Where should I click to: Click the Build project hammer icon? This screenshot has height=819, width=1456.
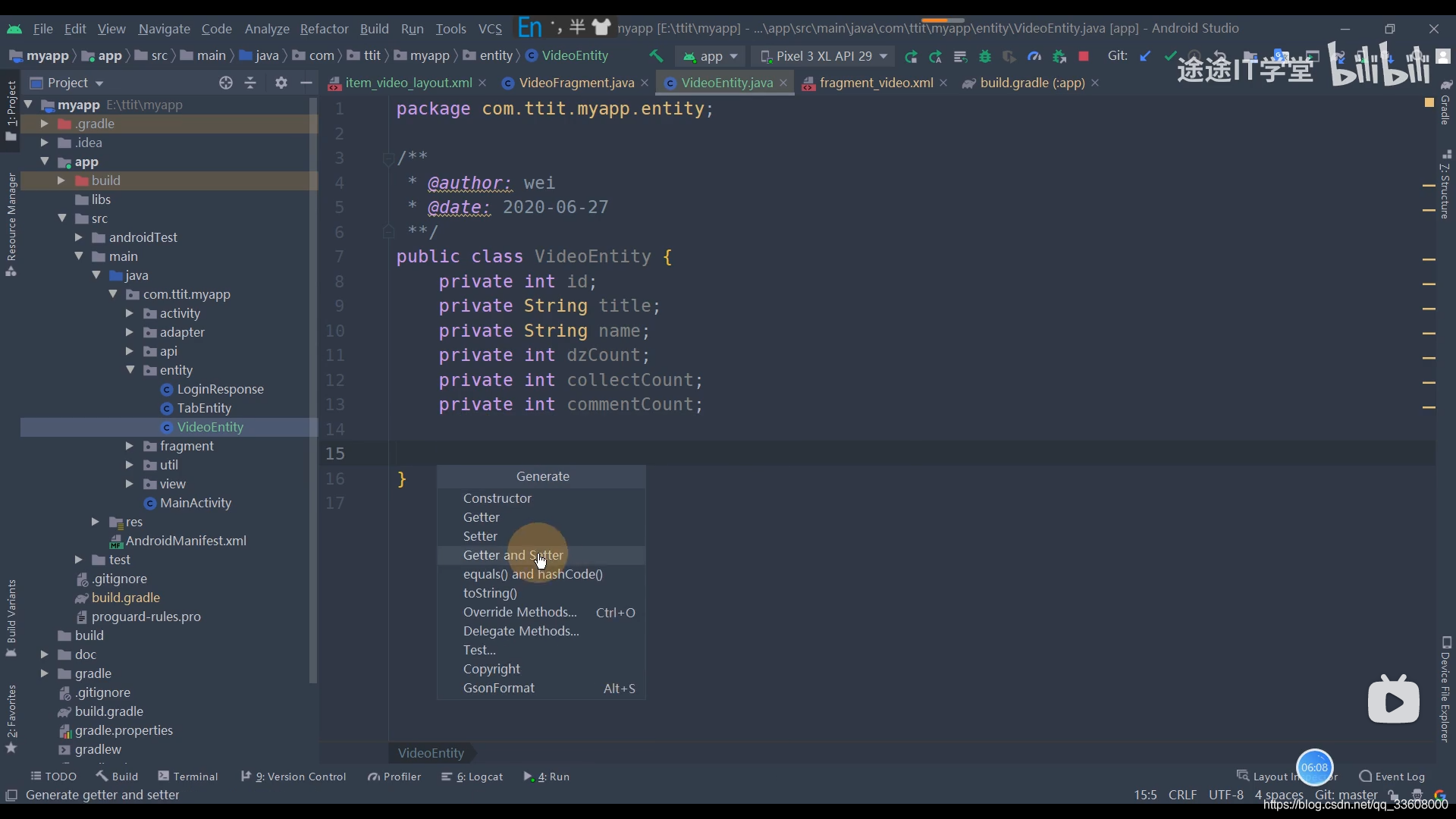coord(656,56)
